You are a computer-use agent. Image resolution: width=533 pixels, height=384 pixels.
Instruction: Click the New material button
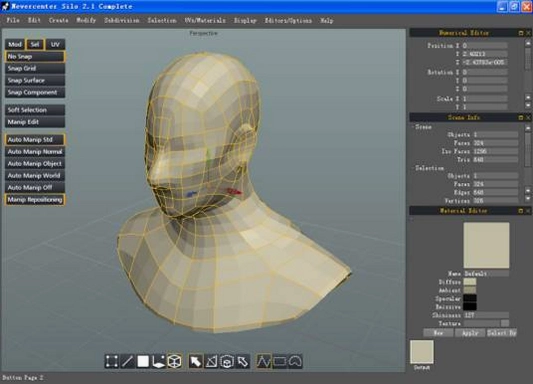point(438,333)
